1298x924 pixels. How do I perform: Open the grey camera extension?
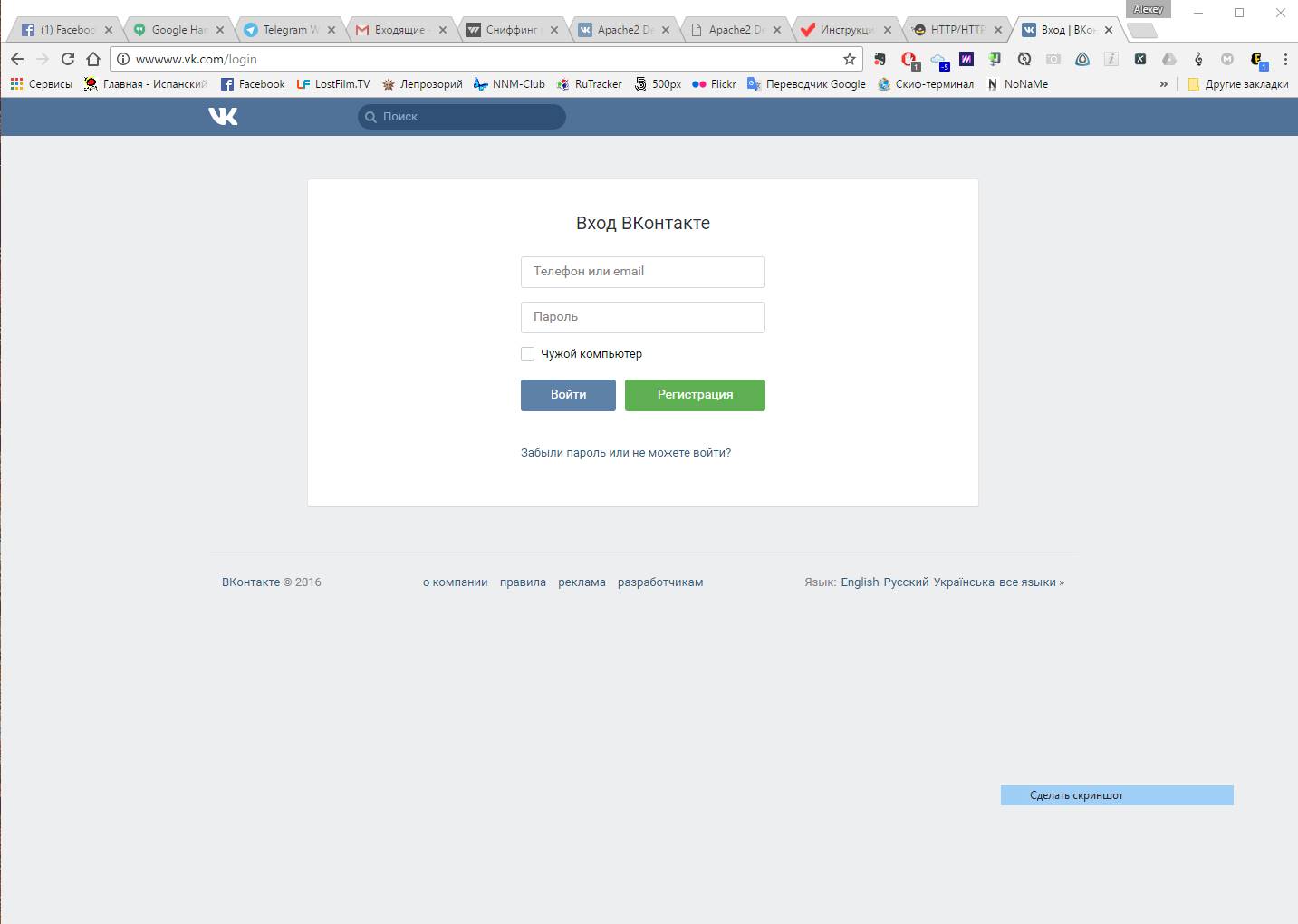pyautogui.click(x=1053, y=59)
